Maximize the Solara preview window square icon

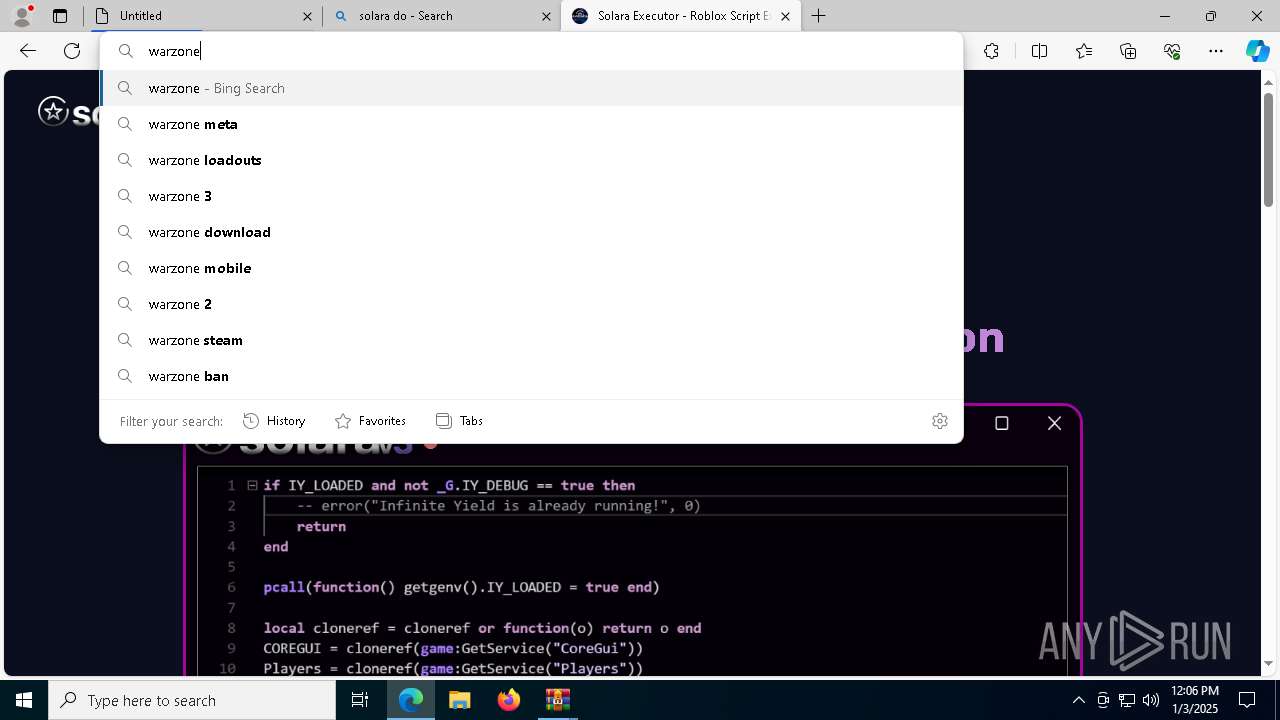tap(1001, 423)
